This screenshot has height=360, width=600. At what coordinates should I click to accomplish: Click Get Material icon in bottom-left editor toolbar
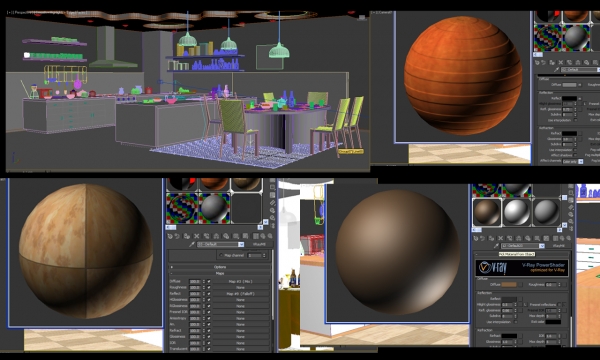pos(170,236)
